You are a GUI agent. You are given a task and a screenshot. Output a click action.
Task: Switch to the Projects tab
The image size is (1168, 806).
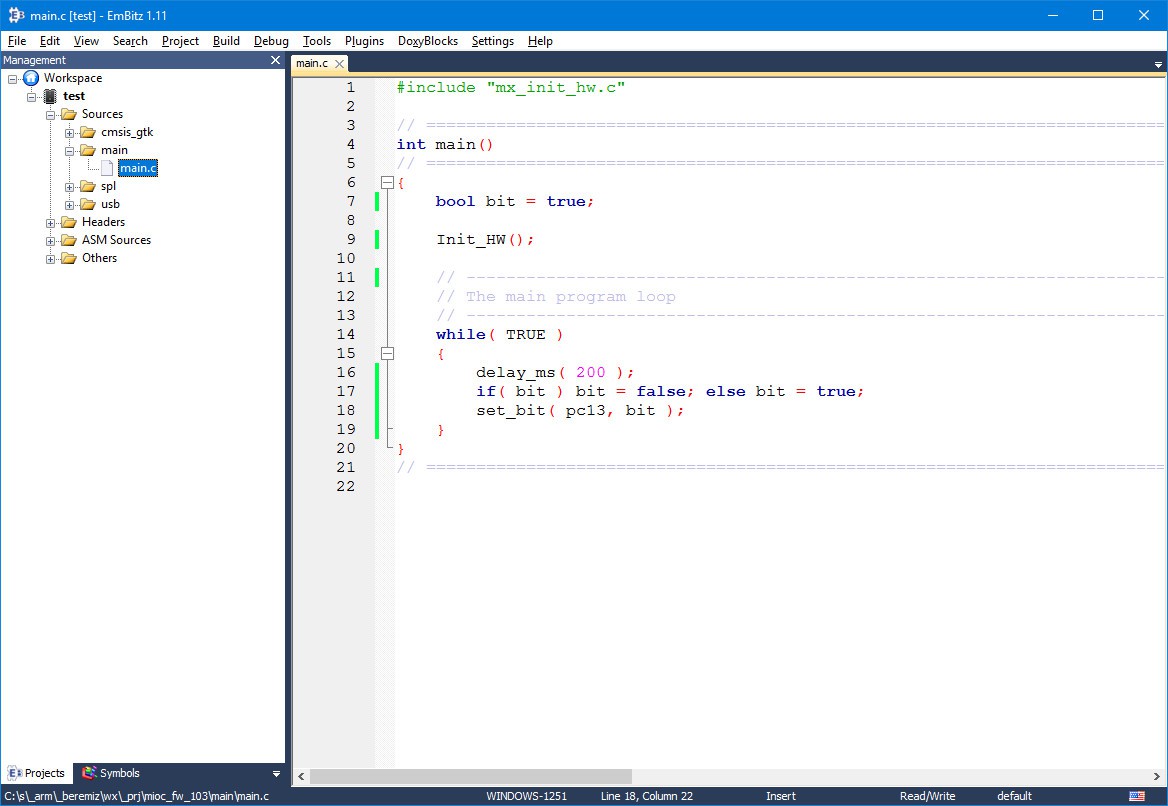click(x=36, y=773)
